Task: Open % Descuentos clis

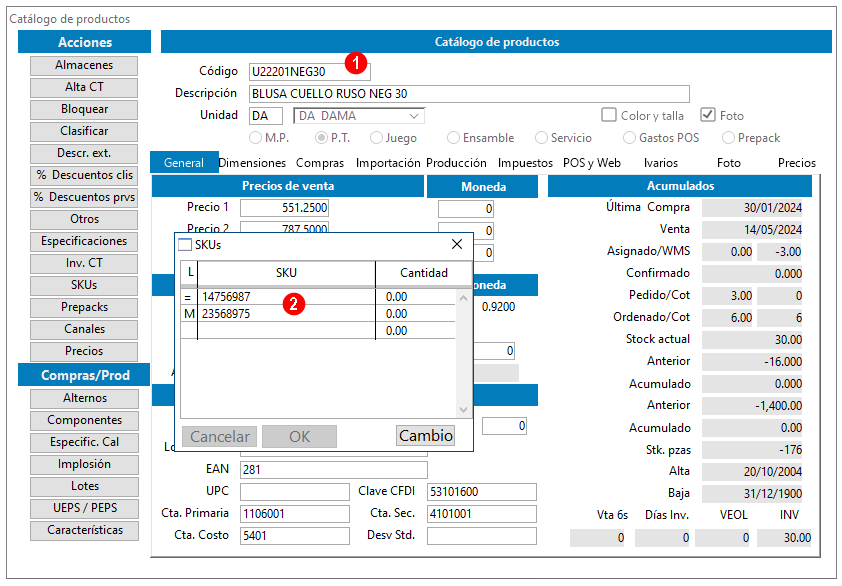Action: pos(84,176)
